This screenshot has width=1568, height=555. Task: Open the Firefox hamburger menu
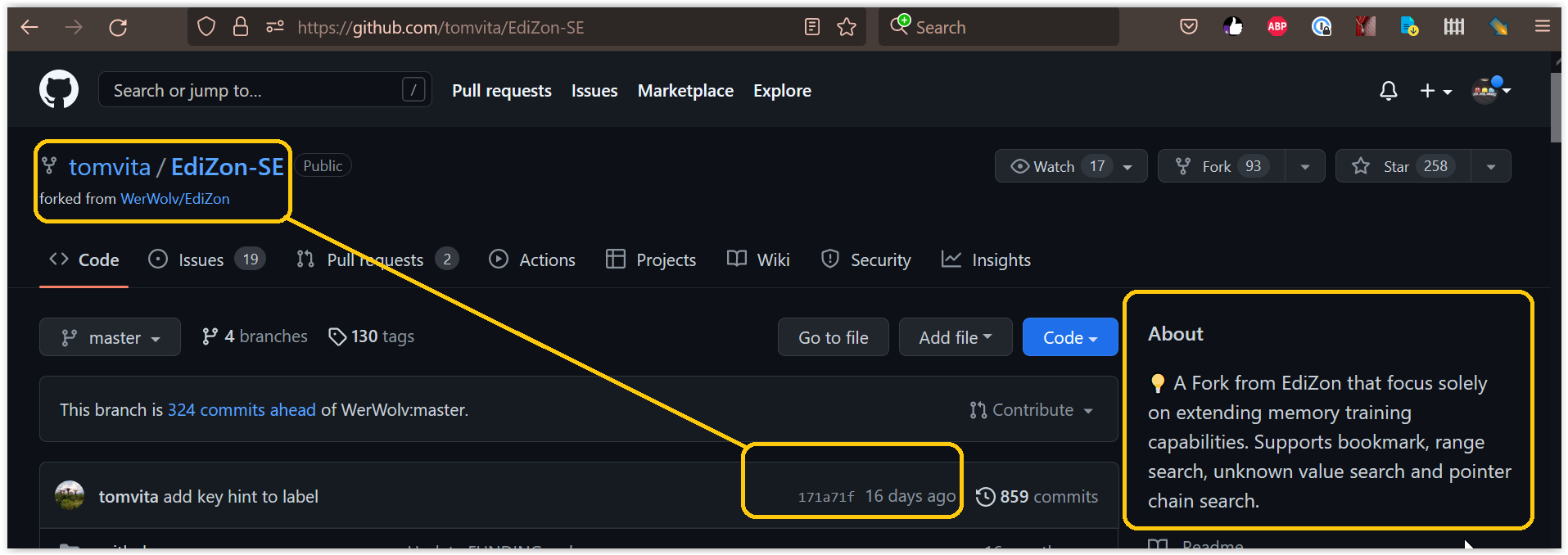[x=1543, y=27]
